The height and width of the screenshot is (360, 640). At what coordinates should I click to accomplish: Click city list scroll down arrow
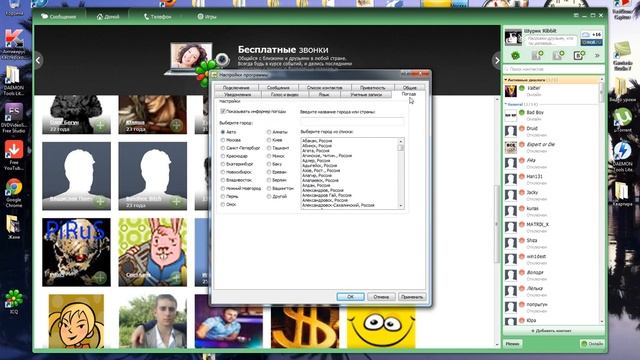tap(401, 206)
